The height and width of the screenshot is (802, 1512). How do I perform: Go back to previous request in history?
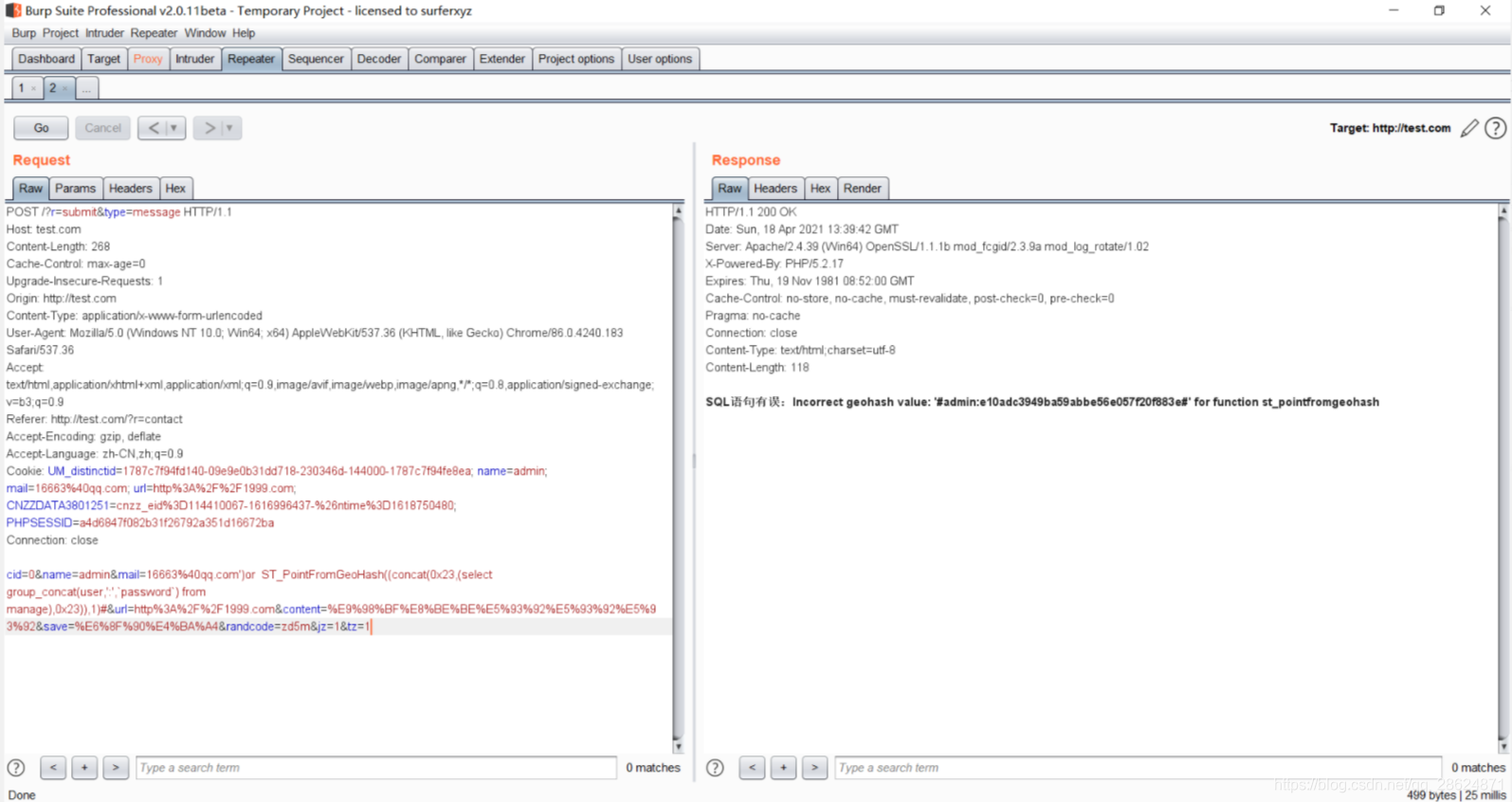(x=154, y=128)
